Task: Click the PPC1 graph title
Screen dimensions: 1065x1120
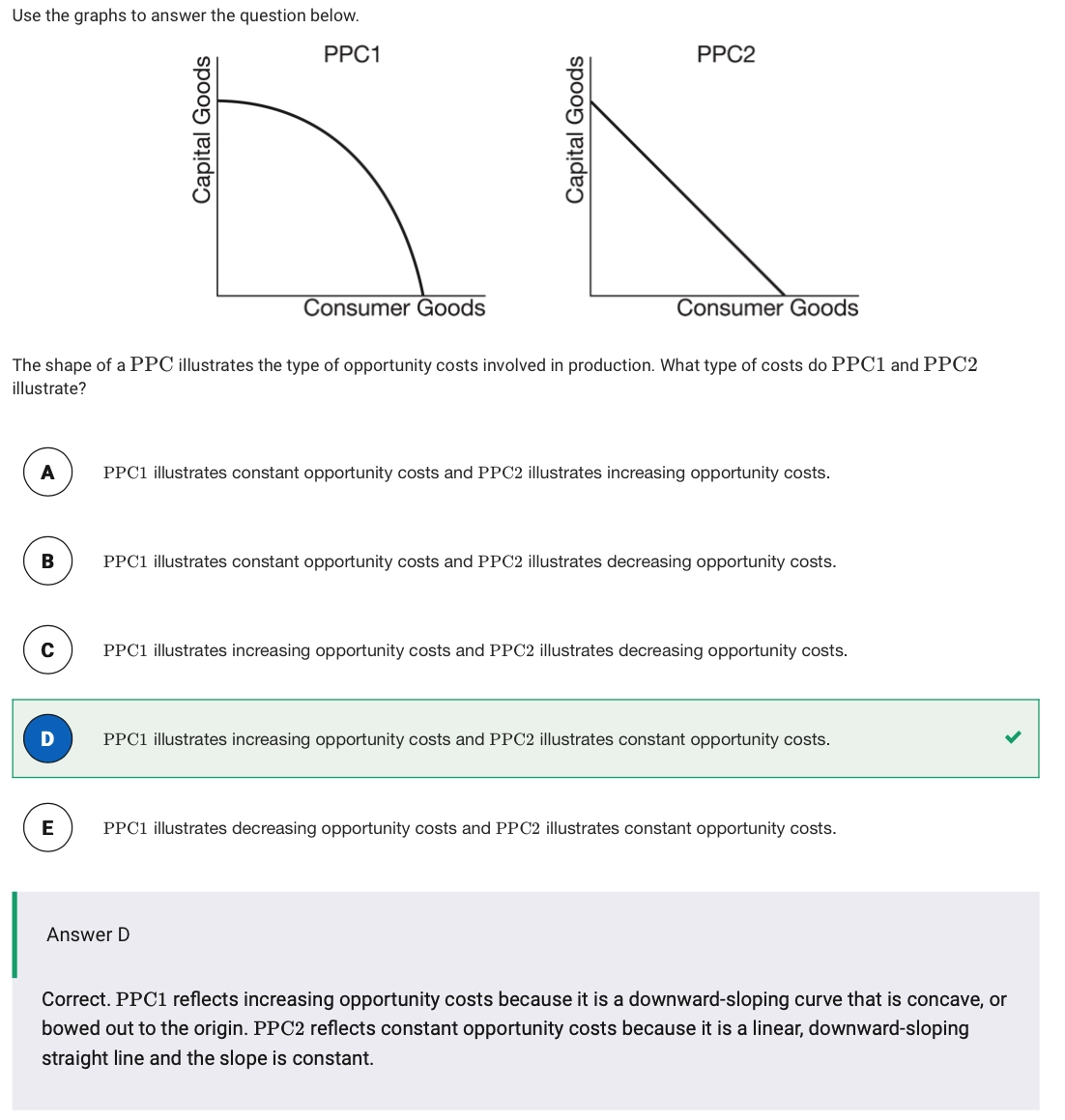Action: pos(352,54)
